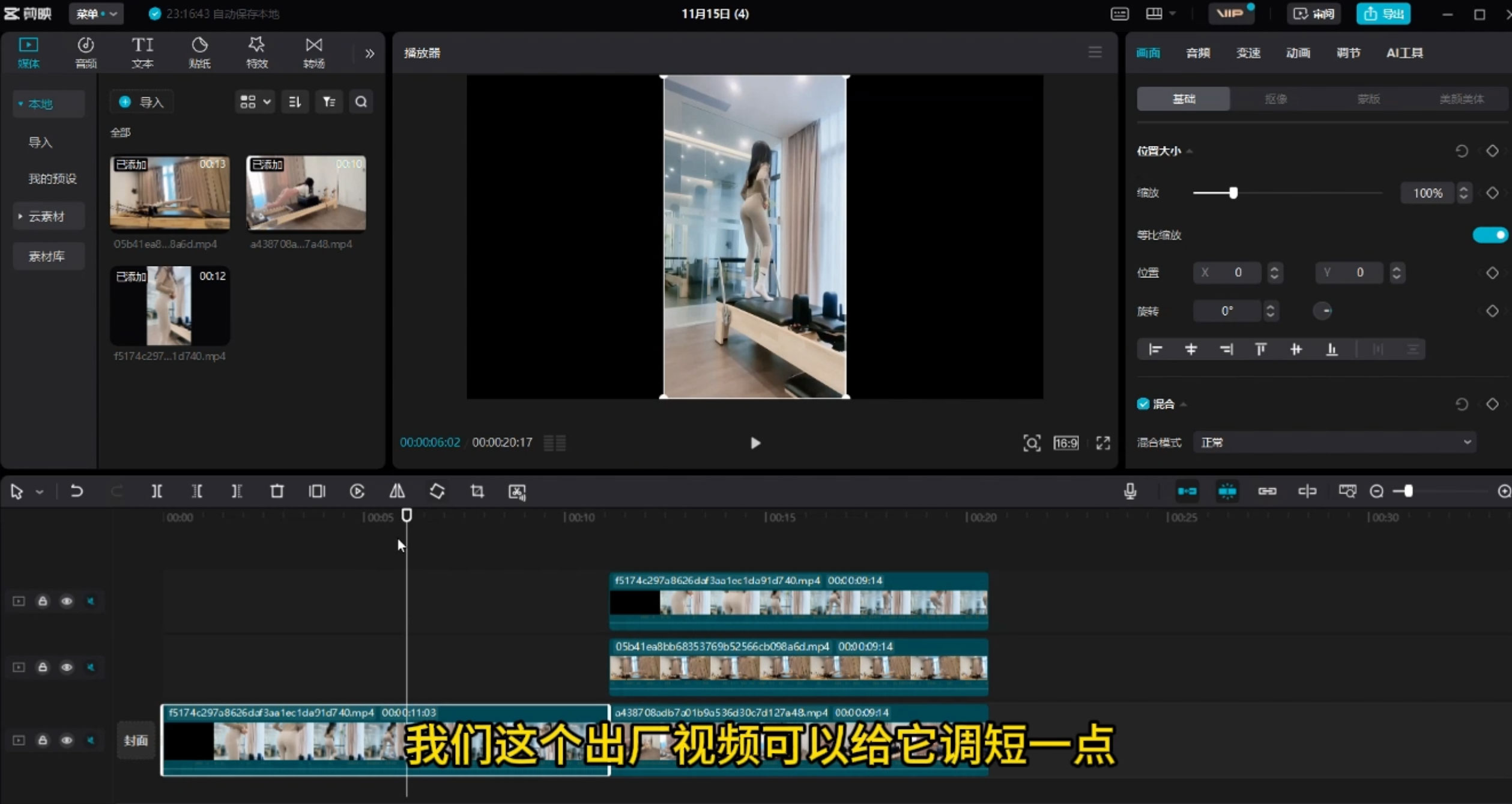
Task: Switch to the 抠像 tab
Action: 1275,98
